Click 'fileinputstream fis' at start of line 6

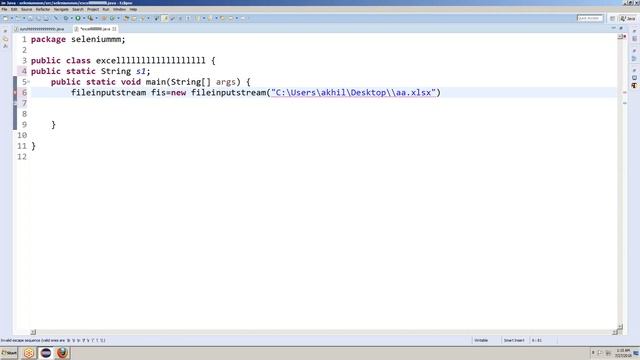coord(118,92)
